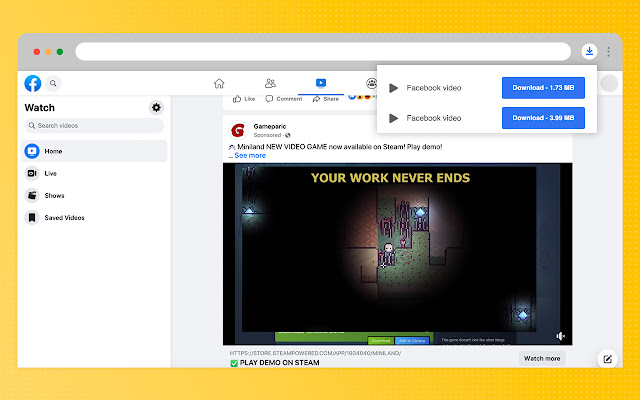Viewport: 640px width, 400px height.
Task: Click the Facebook logo icon
Action: [x=33, y=83]
